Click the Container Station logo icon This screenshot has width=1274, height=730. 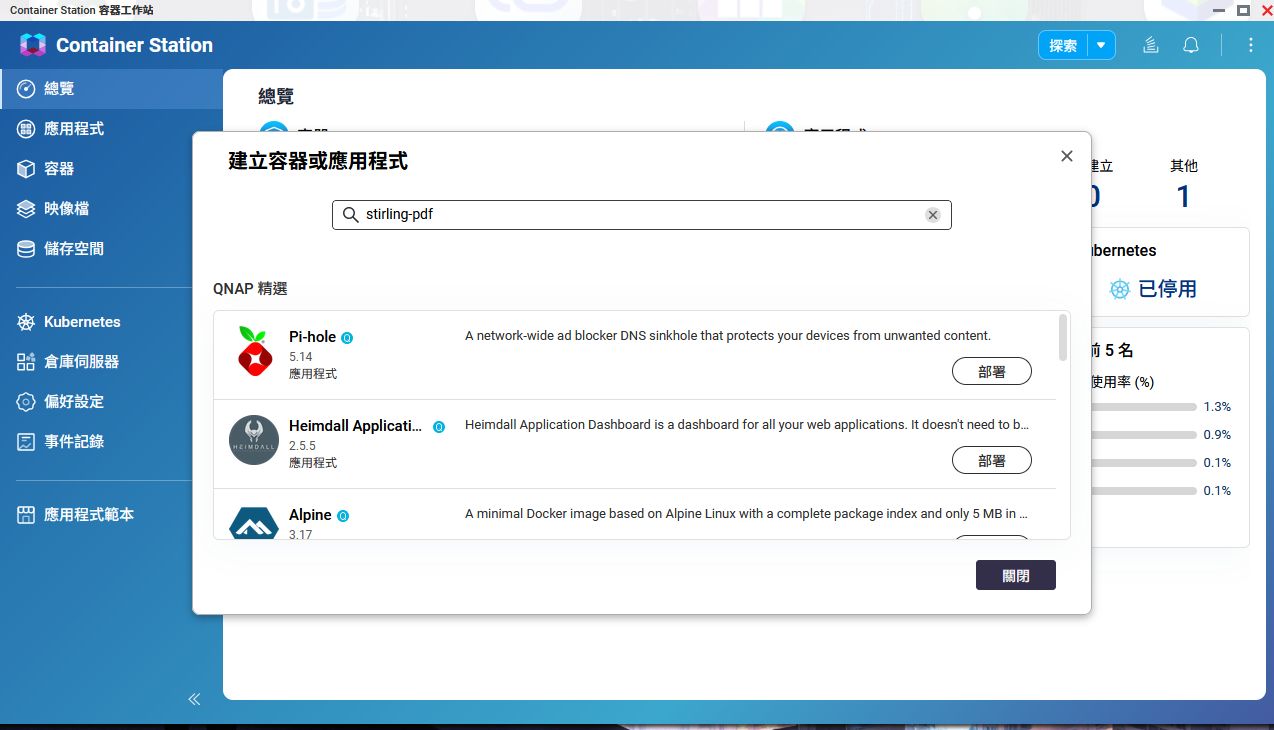[x=33, y=45]
